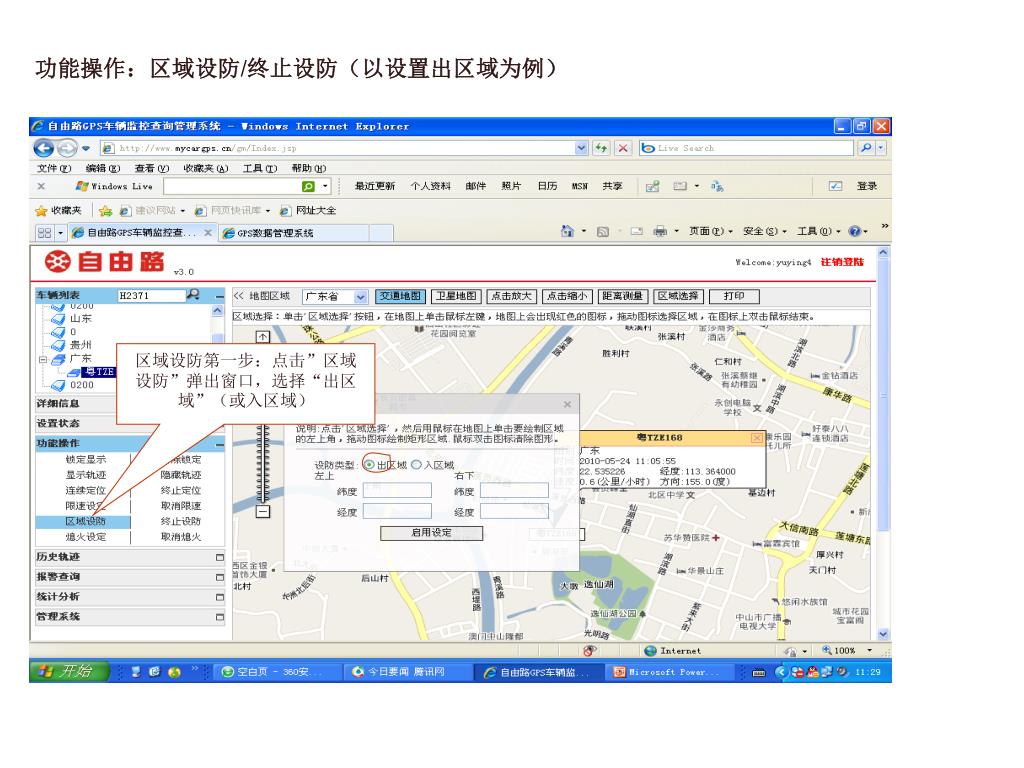The image size is (1024, 768).
Task: Click the RSS feeds icon
Action: click(603, 231)
